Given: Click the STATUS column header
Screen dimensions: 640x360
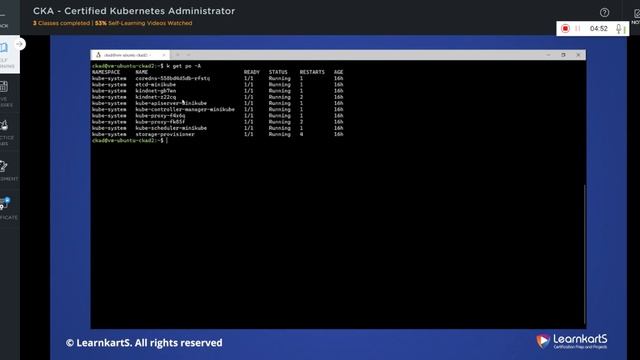Looking at the screenshot, I should pyautogui.click(x=278, y=72).
